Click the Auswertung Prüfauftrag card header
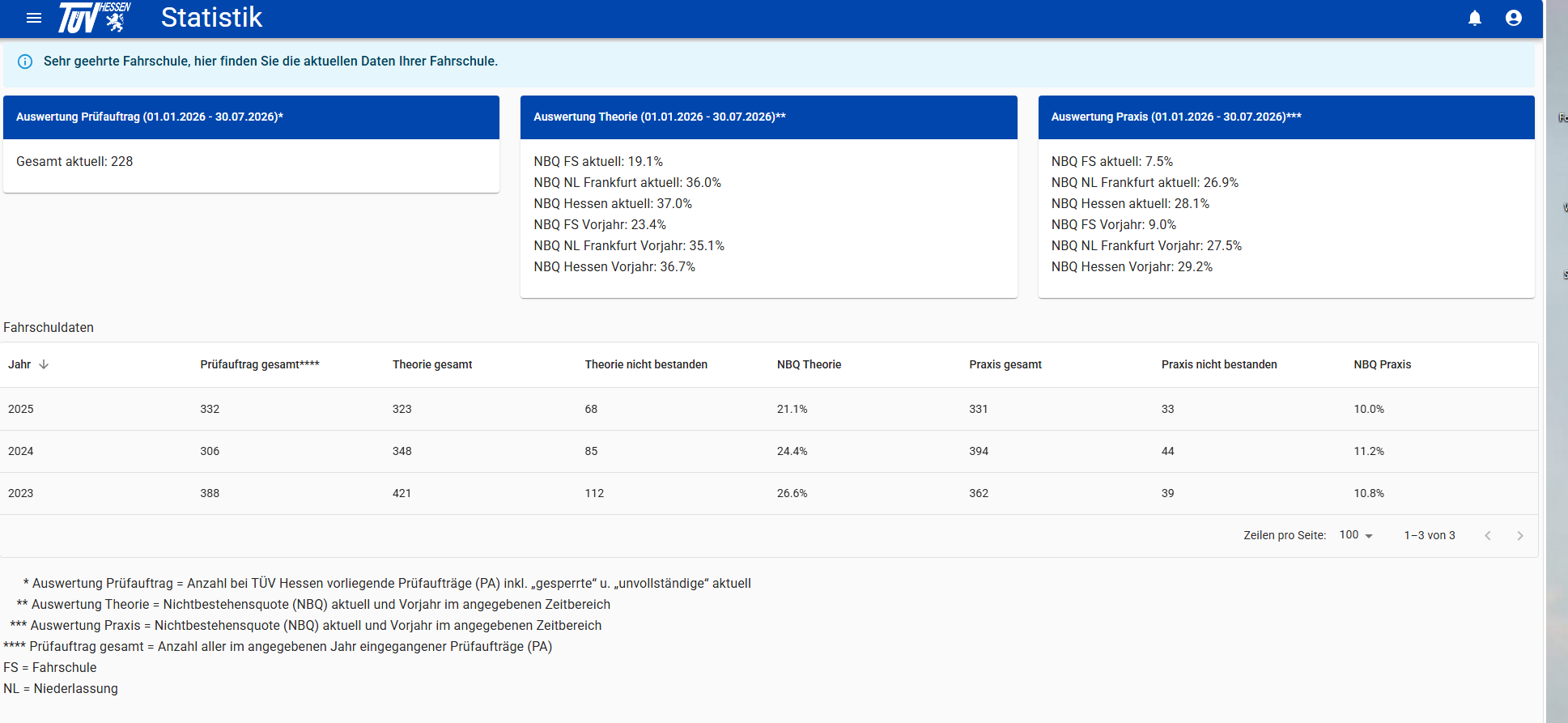 pos(251,117)
